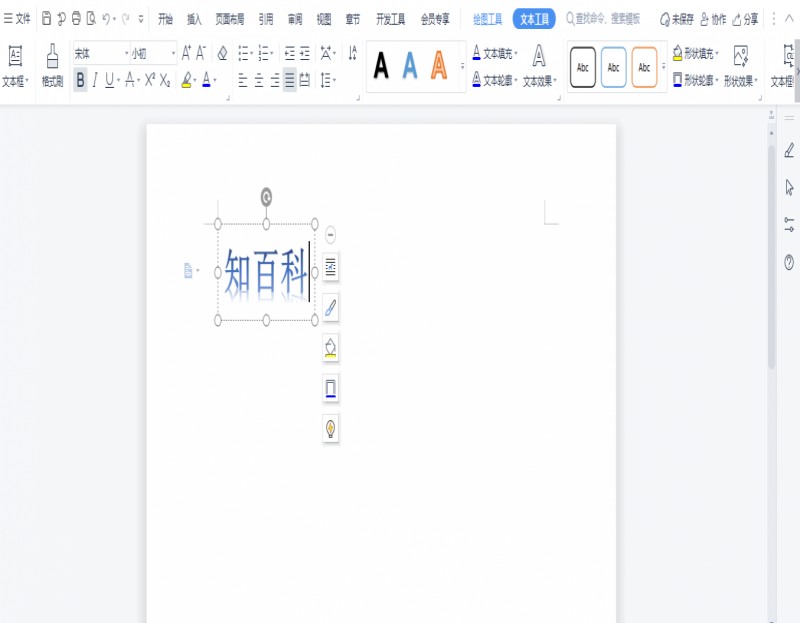Click the decrease indent icon
Image resolution: width=800 pixels, height=623 pixels.
coord(289,53)
